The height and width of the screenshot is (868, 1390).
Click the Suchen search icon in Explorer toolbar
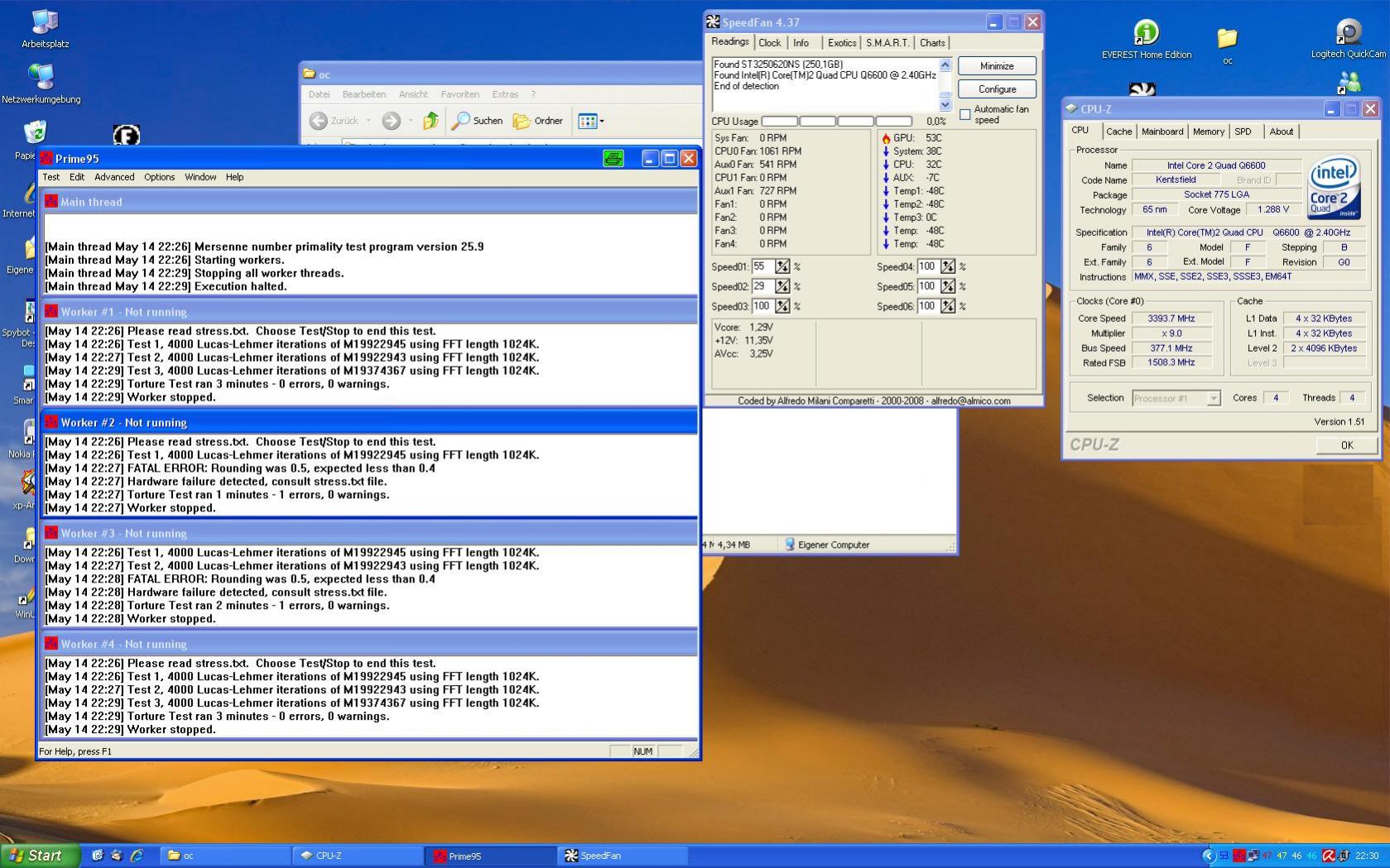pos(461,121)
